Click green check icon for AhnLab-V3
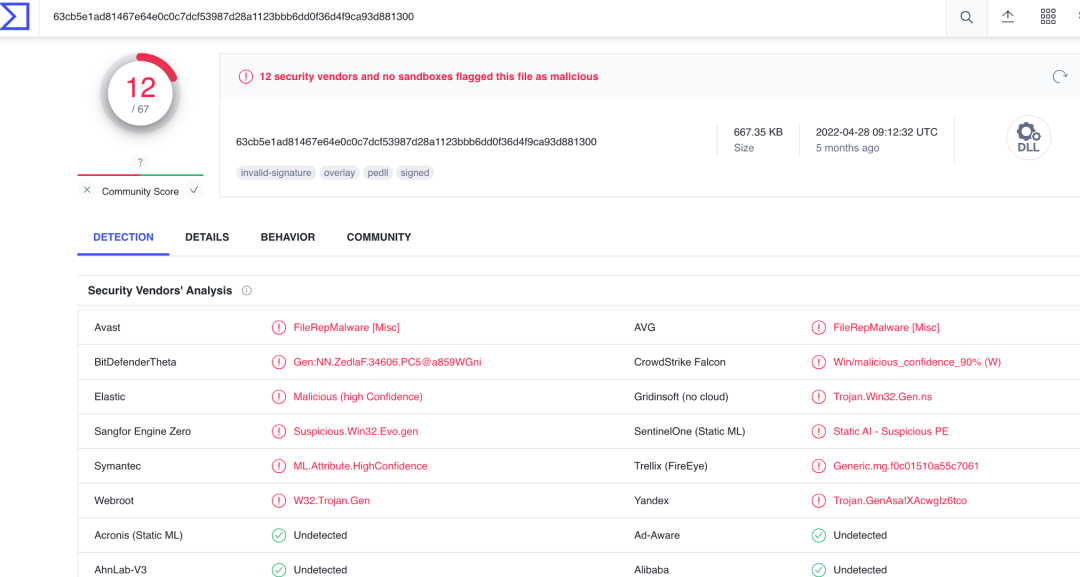Viewport: 1080px width, 577px height. (279, 569)
